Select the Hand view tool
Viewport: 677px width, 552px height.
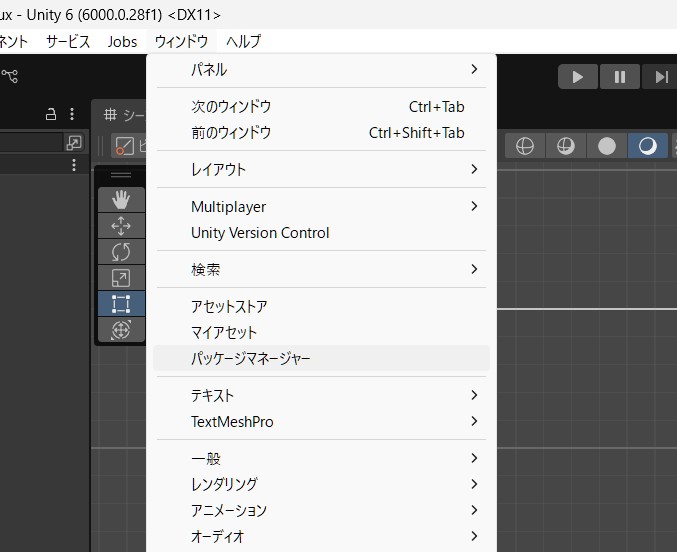click(x=121, y=200)
